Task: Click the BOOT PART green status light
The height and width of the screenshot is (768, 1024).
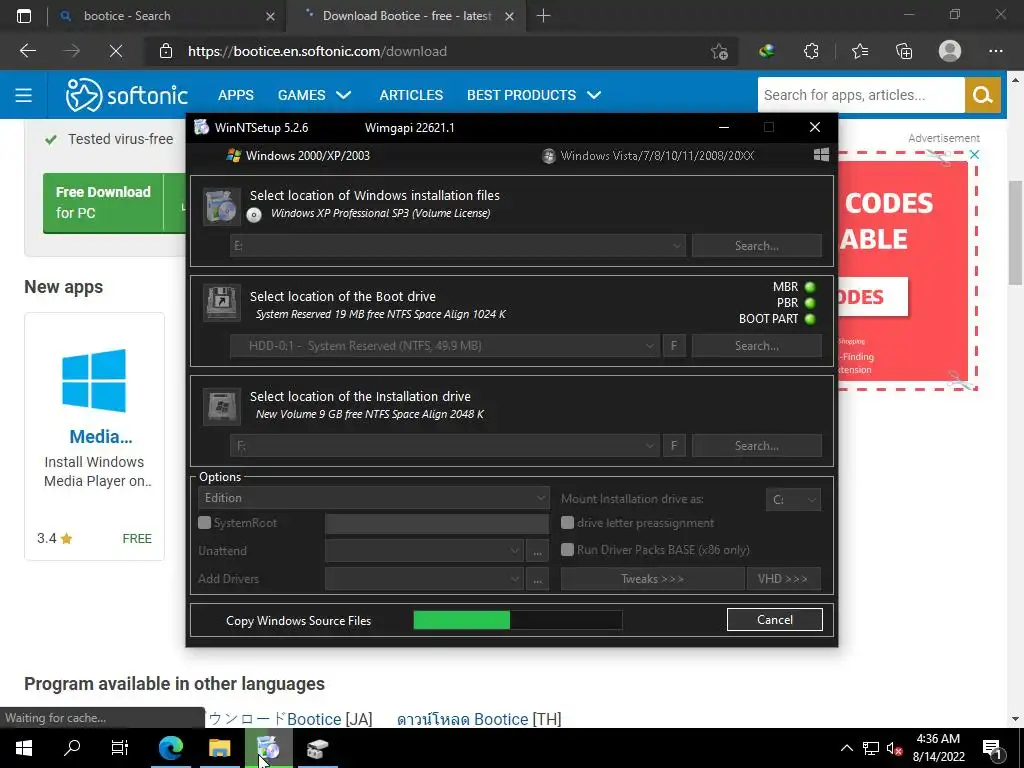Action: (810, 319)
